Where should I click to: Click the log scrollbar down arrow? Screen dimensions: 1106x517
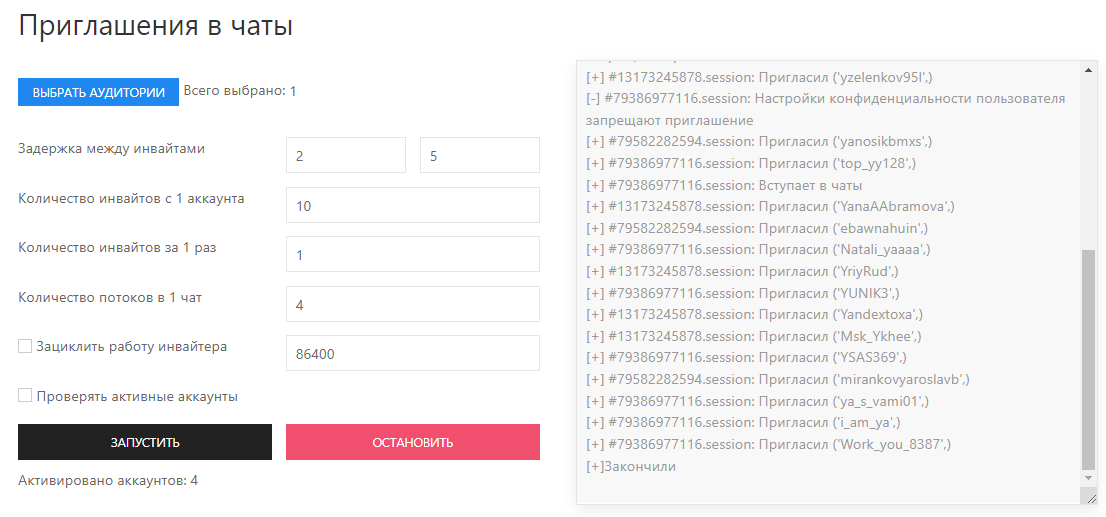1088,479
